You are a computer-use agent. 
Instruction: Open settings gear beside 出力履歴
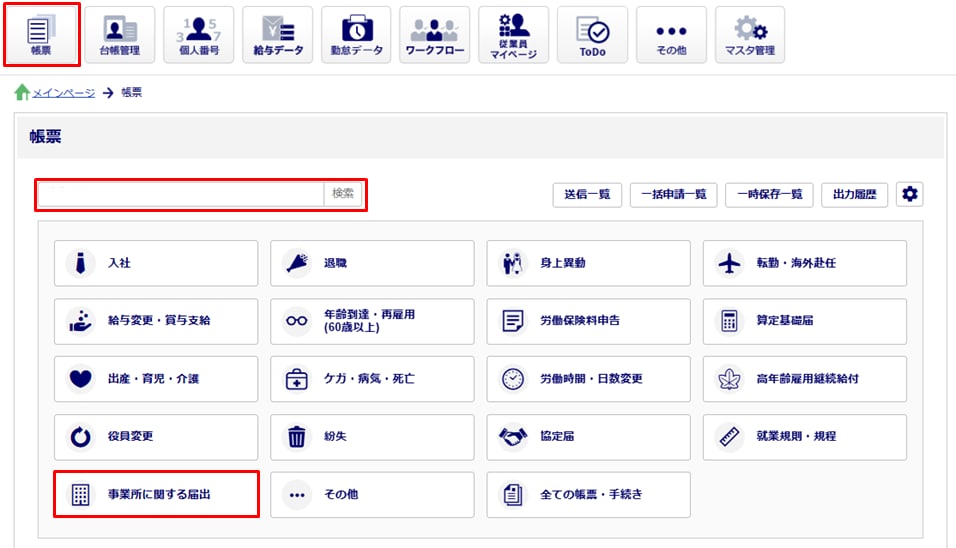(x=910, y=194)
